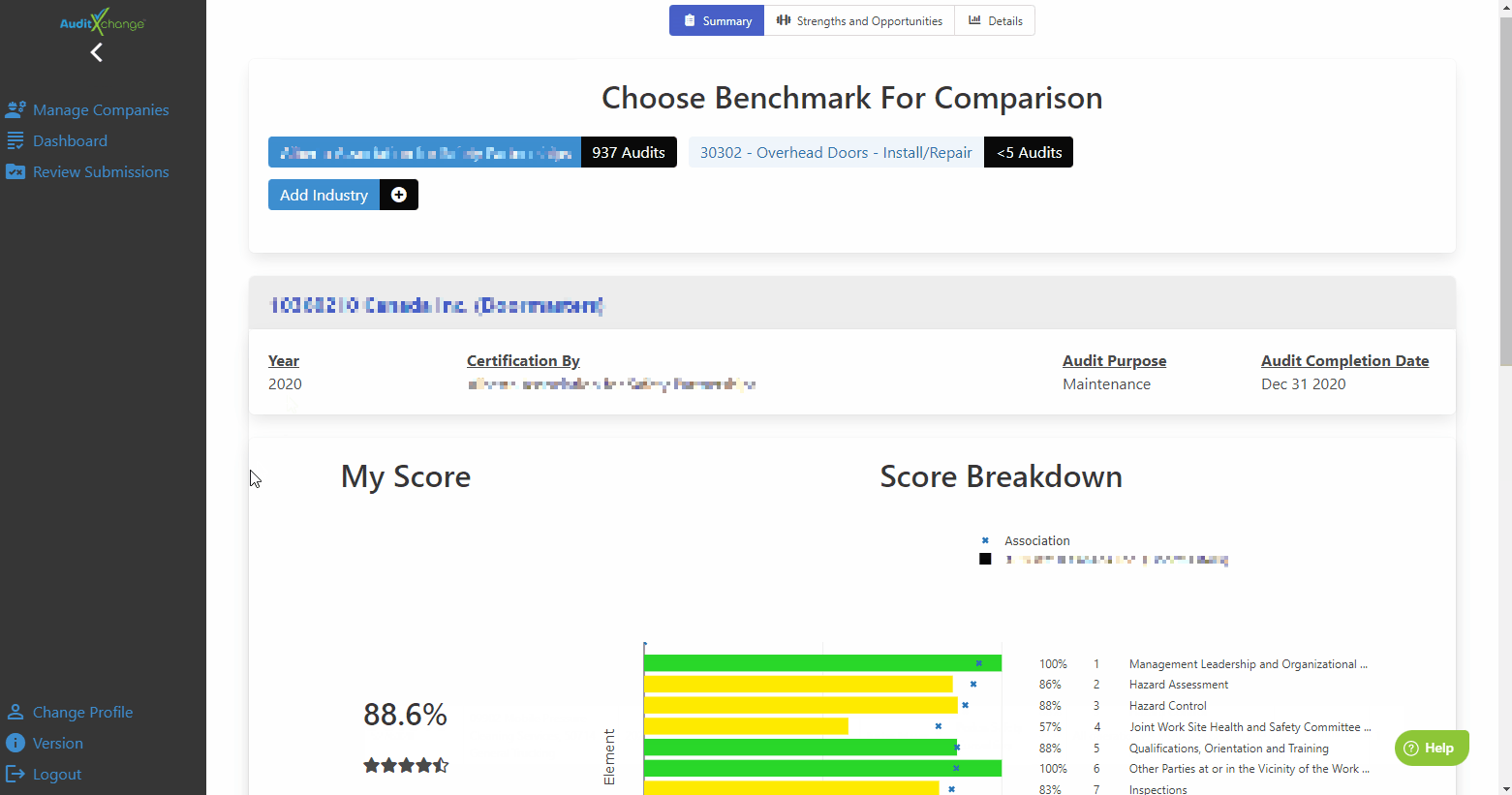Click the Audit Purpose heading
This screenshot has height=795, width=1512.
click(1114, 360)
